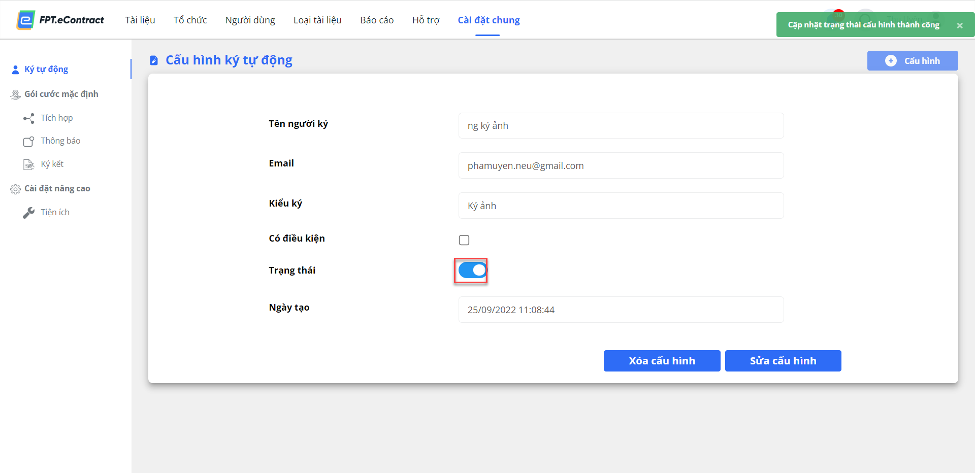This screenshot has width=977, height=474.
Task: Turn off the Trạng thái toggle
Action: click(472, 270)
